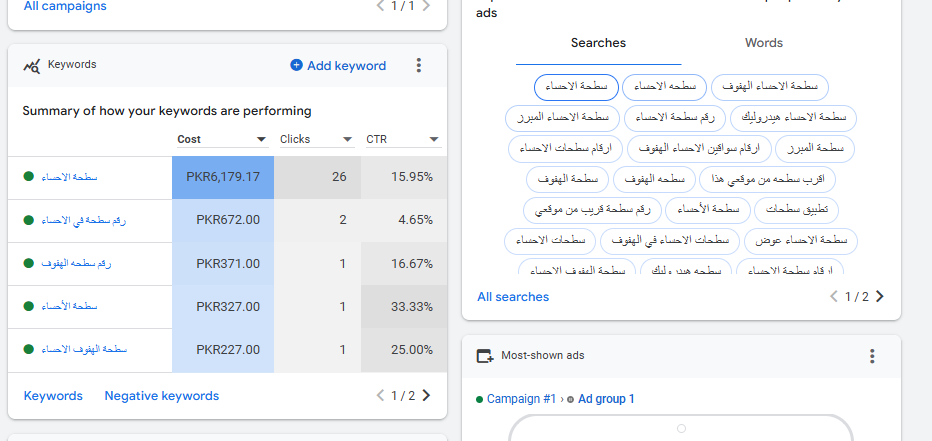Click the Most-shown ads card icon
This screenshot has width=932, height=441.
click(485, 356)
